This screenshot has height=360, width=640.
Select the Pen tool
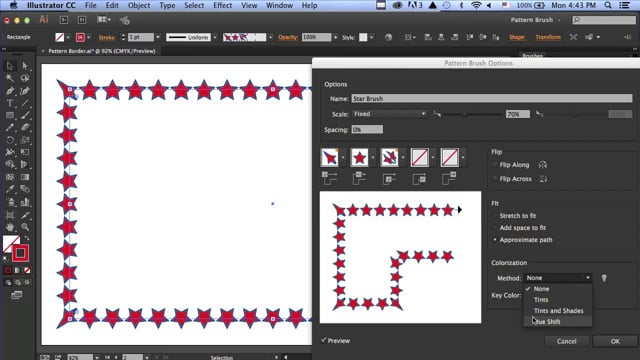click(x=10, y=91)
